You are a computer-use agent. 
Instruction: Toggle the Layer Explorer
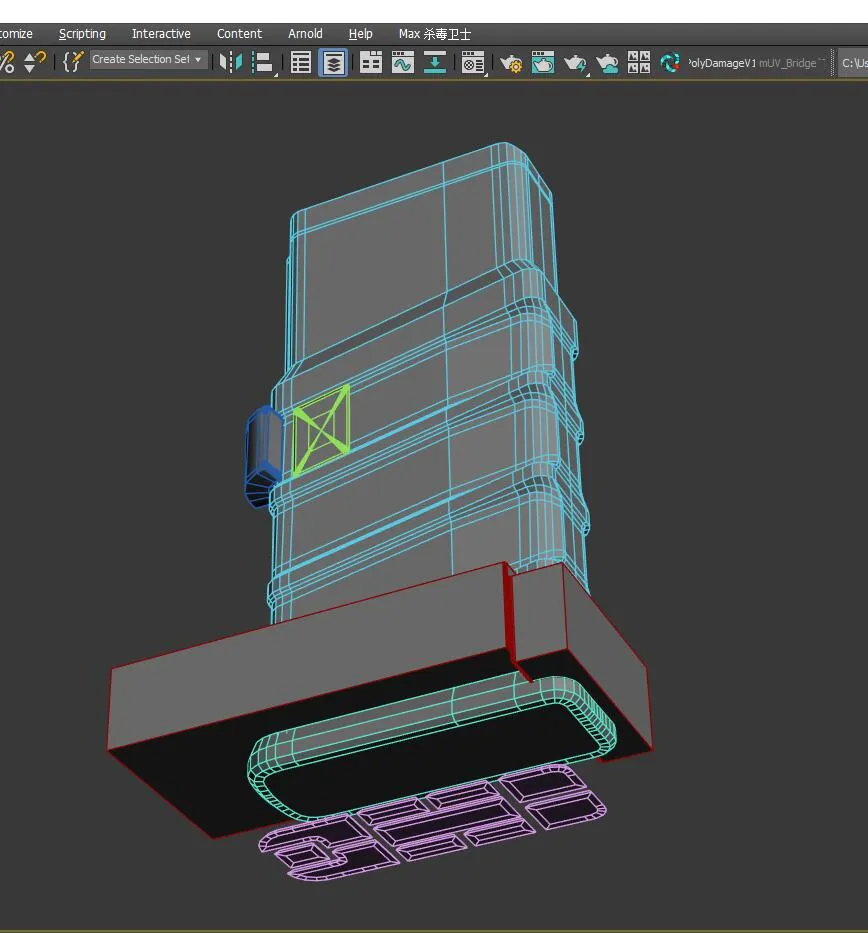tap(333, 62)
